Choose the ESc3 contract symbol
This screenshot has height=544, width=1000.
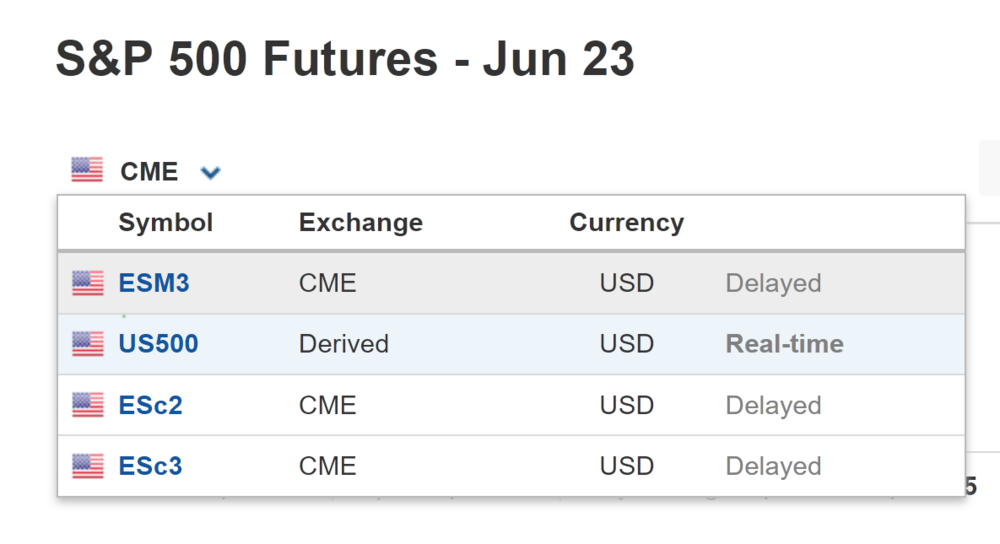coord(150,467)
